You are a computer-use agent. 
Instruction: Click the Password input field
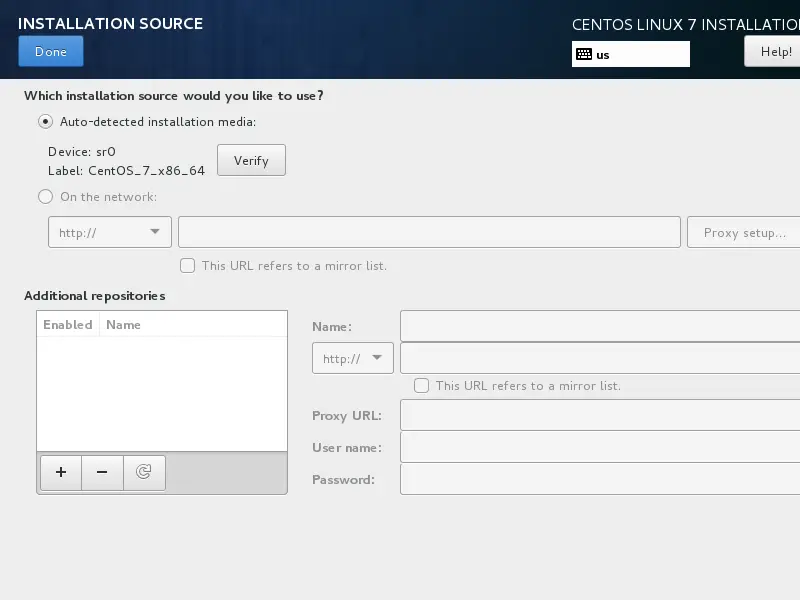[600, 479]
